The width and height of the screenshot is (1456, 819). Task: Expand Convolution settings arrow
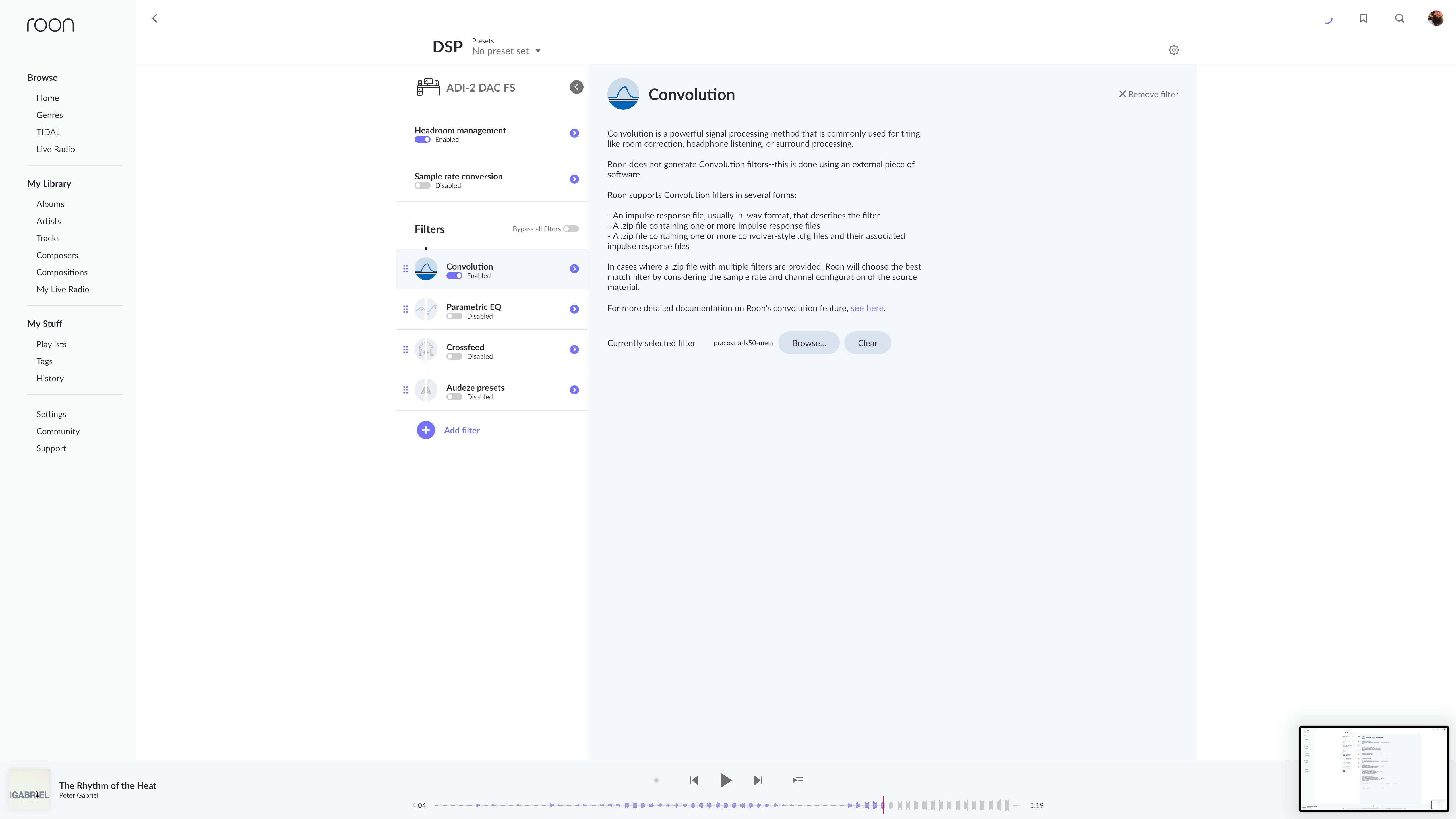pyautogui.click(x=574, y=268)
